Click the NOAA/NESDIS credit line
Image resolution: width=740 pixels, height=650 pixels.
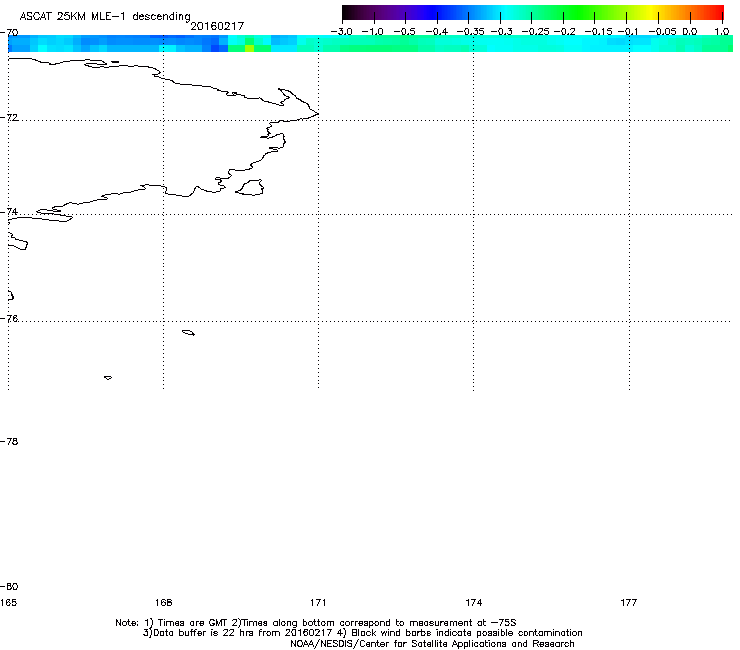point(432,644)
